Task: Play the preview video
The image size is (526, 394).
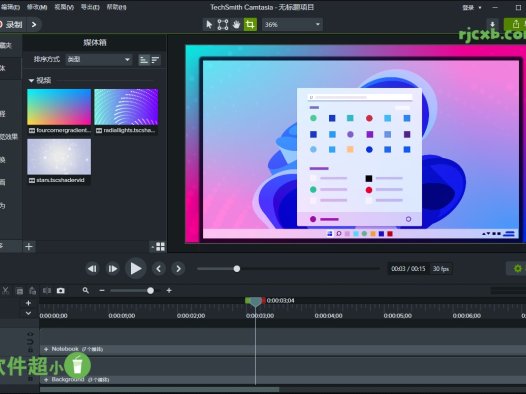Action: 136,269
